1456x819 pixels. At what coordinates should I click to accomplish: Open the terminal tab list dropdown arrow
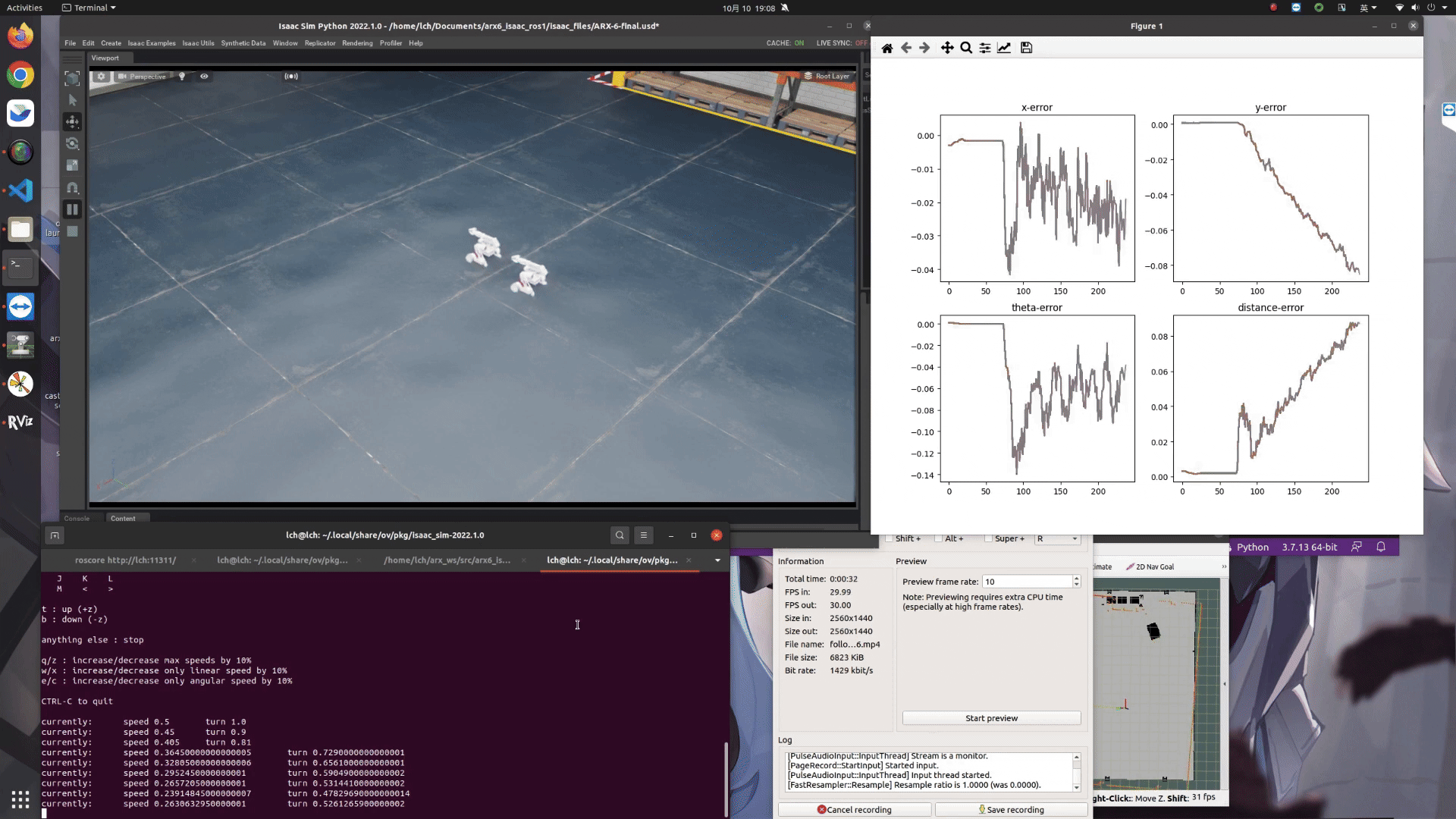click(717, 560)
